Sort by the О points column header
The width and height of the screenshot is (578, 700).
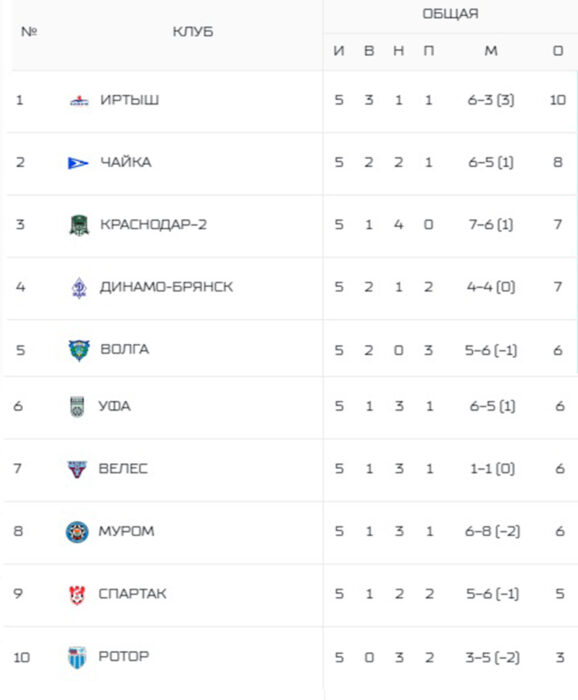(x=558, y=51)
